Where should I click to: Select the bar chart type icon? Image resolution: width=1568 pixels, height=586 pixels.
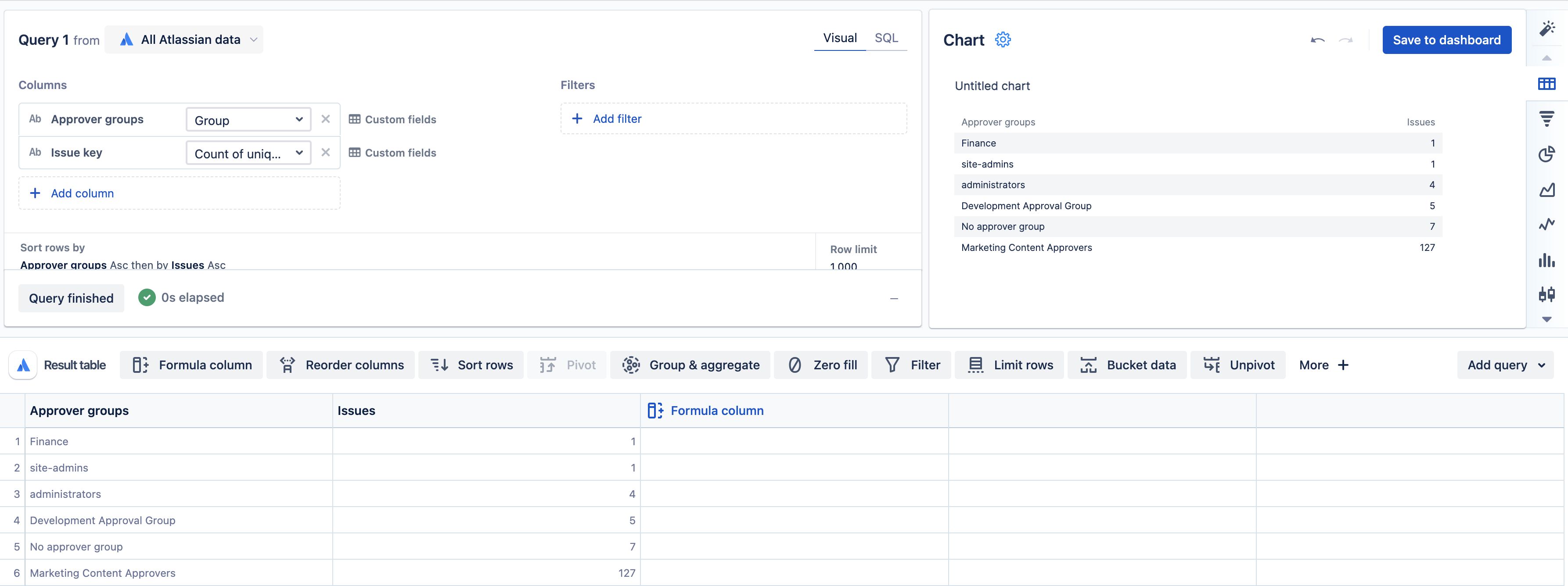pyautogui.click(x=1546, y=261)
